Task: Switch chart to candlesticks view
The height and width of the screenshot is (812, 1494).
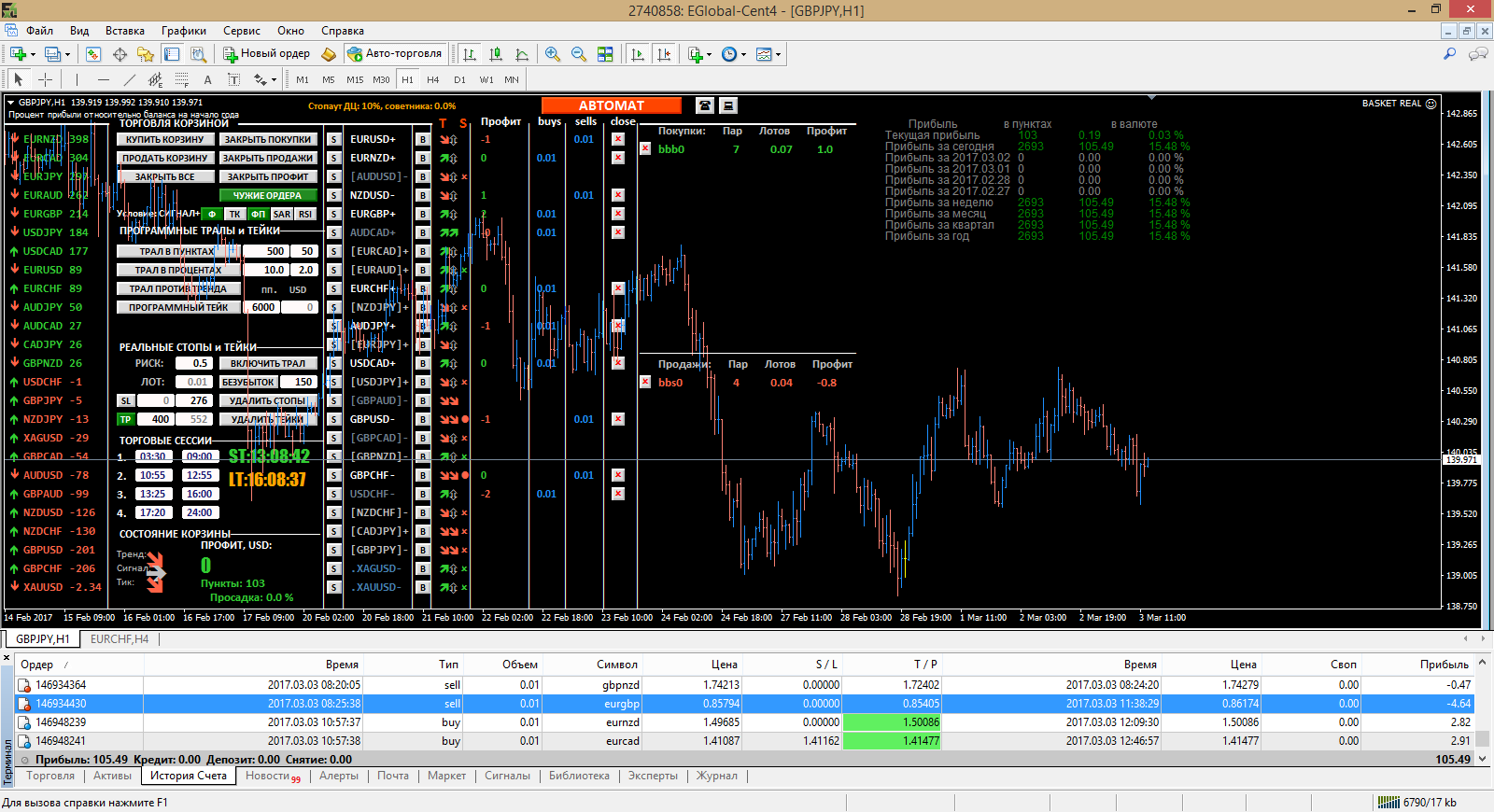Action: click(496, 54)
